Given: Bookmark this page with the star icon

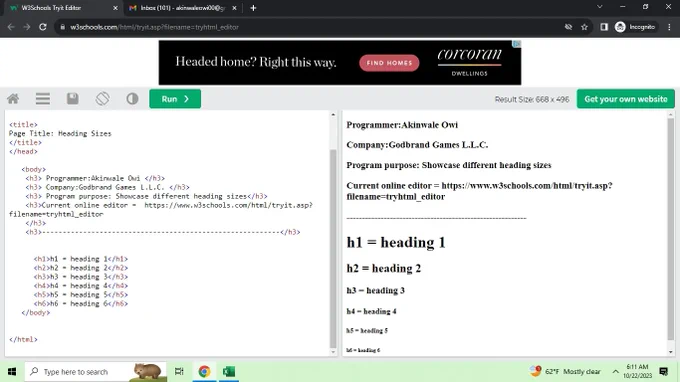Looking at the screenshot, I should pyautogui.click(x=584, y=27).
